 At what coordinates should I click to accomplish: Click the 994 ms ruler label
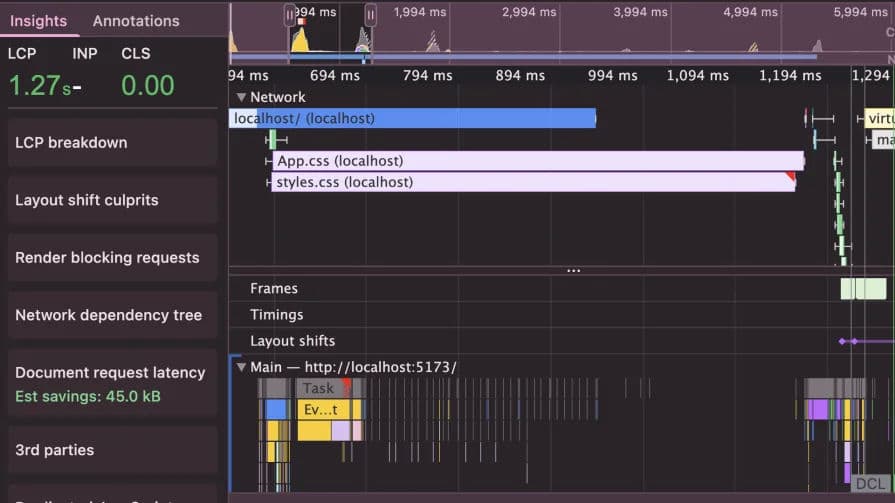tap(612, 75)
